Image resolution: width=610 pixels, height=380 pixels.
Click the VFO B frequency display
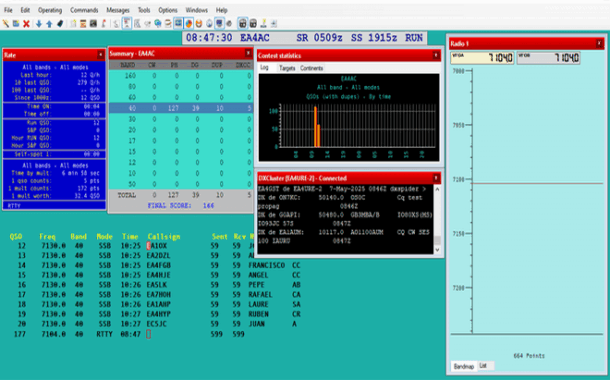548,58
